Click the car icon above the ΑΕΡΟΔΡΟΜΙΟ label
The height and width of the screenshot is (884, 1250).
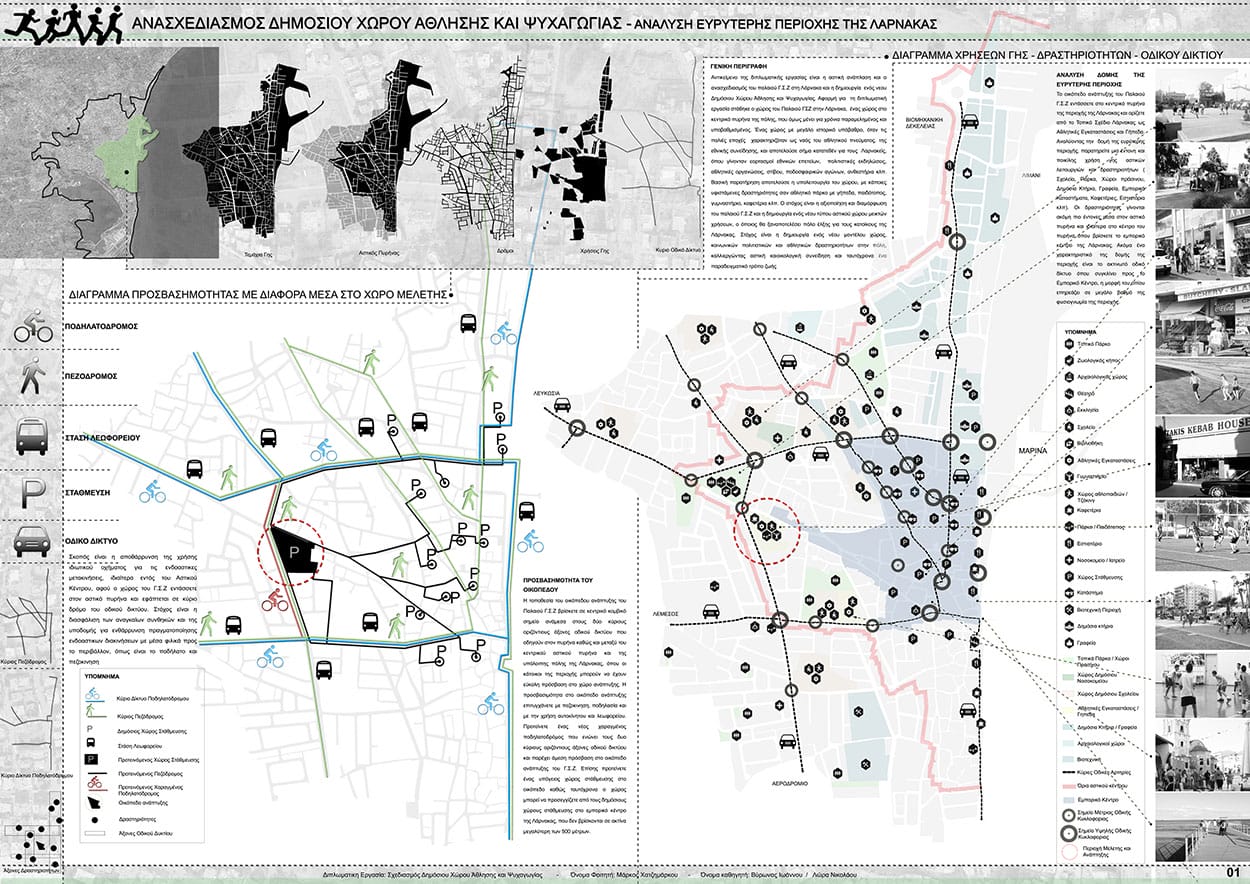pyautogui.click(x=788, y=743)
